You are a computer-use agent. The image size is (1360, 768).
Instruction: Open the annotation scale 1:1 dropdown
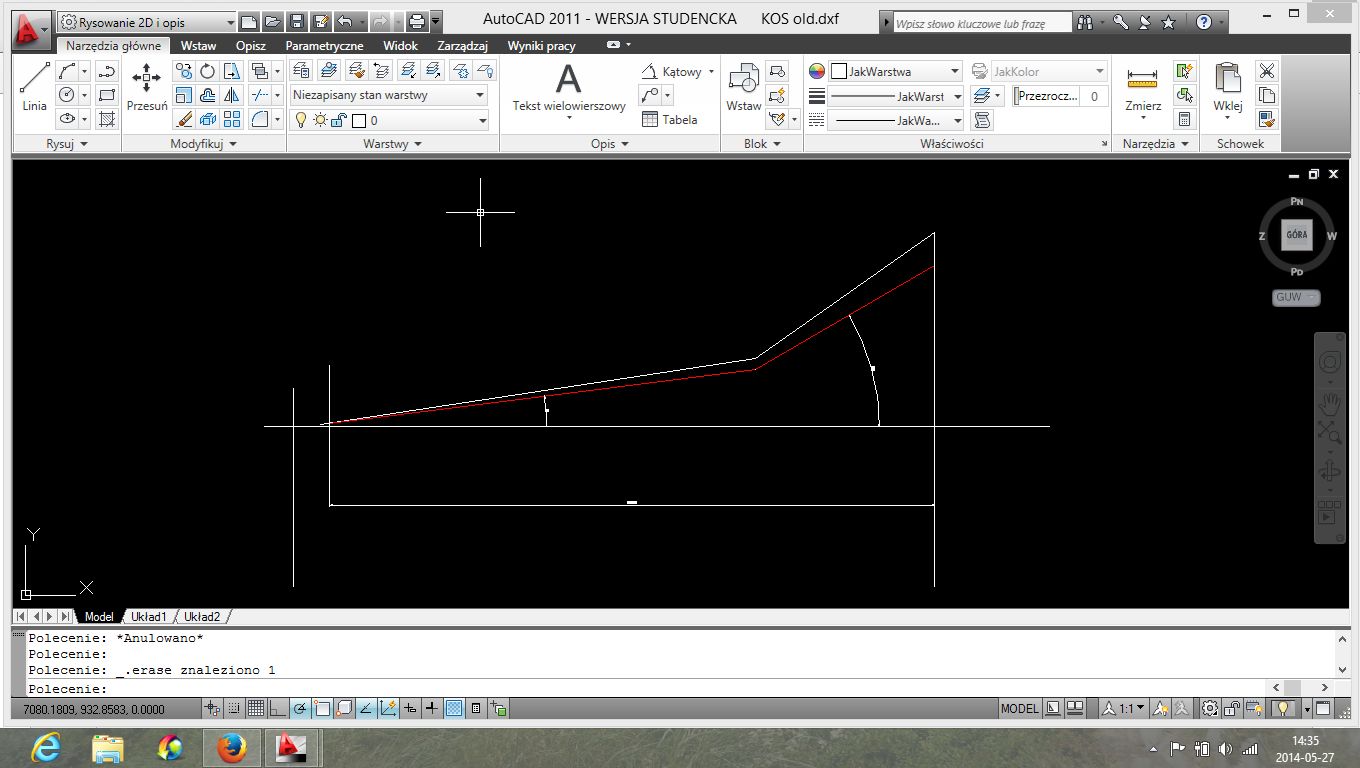click(x=1125, y=709)
